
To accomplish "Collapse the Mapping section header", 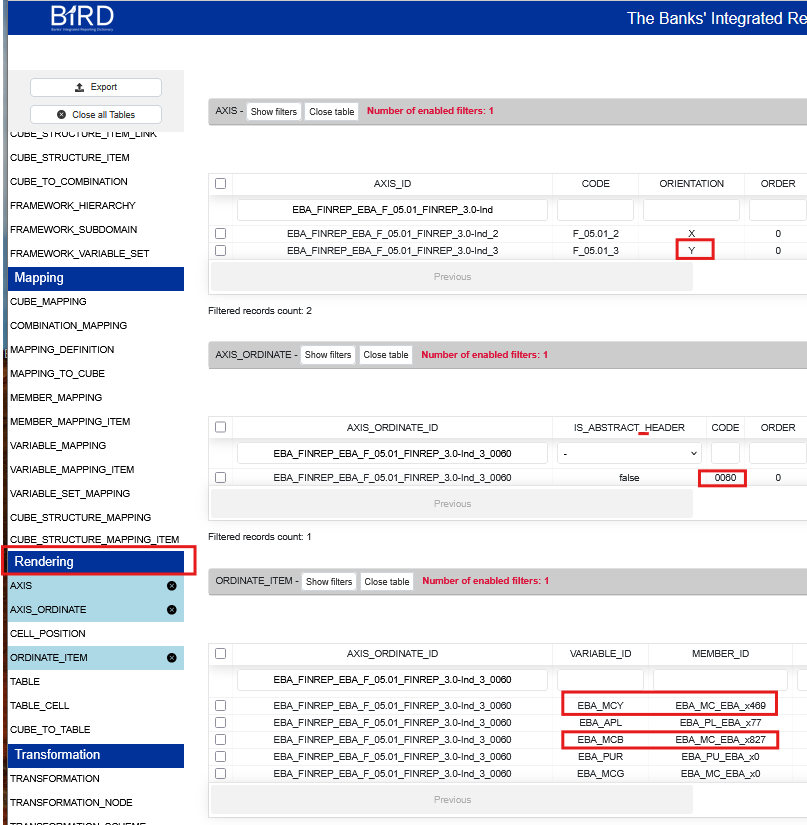I will tap(96, 278).
